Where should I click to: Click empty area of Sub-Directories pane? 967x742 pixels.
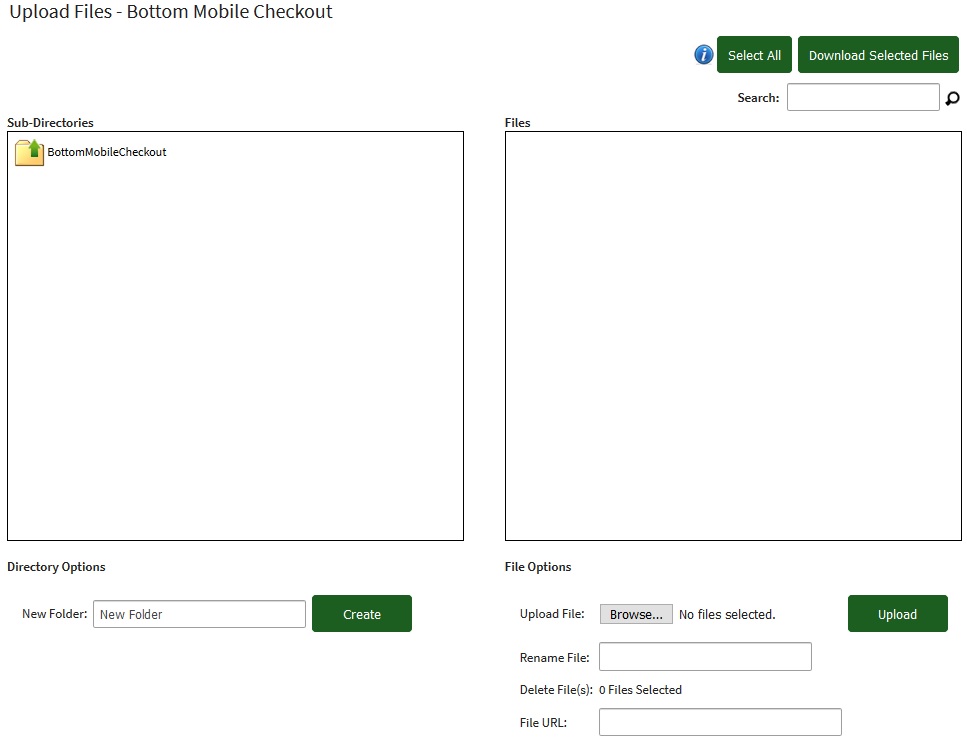(235, 350)
